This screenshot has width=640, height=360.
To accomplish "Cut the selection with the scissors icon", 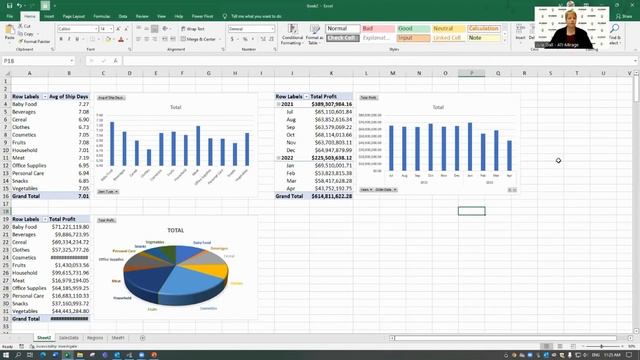I will point(20,26).
